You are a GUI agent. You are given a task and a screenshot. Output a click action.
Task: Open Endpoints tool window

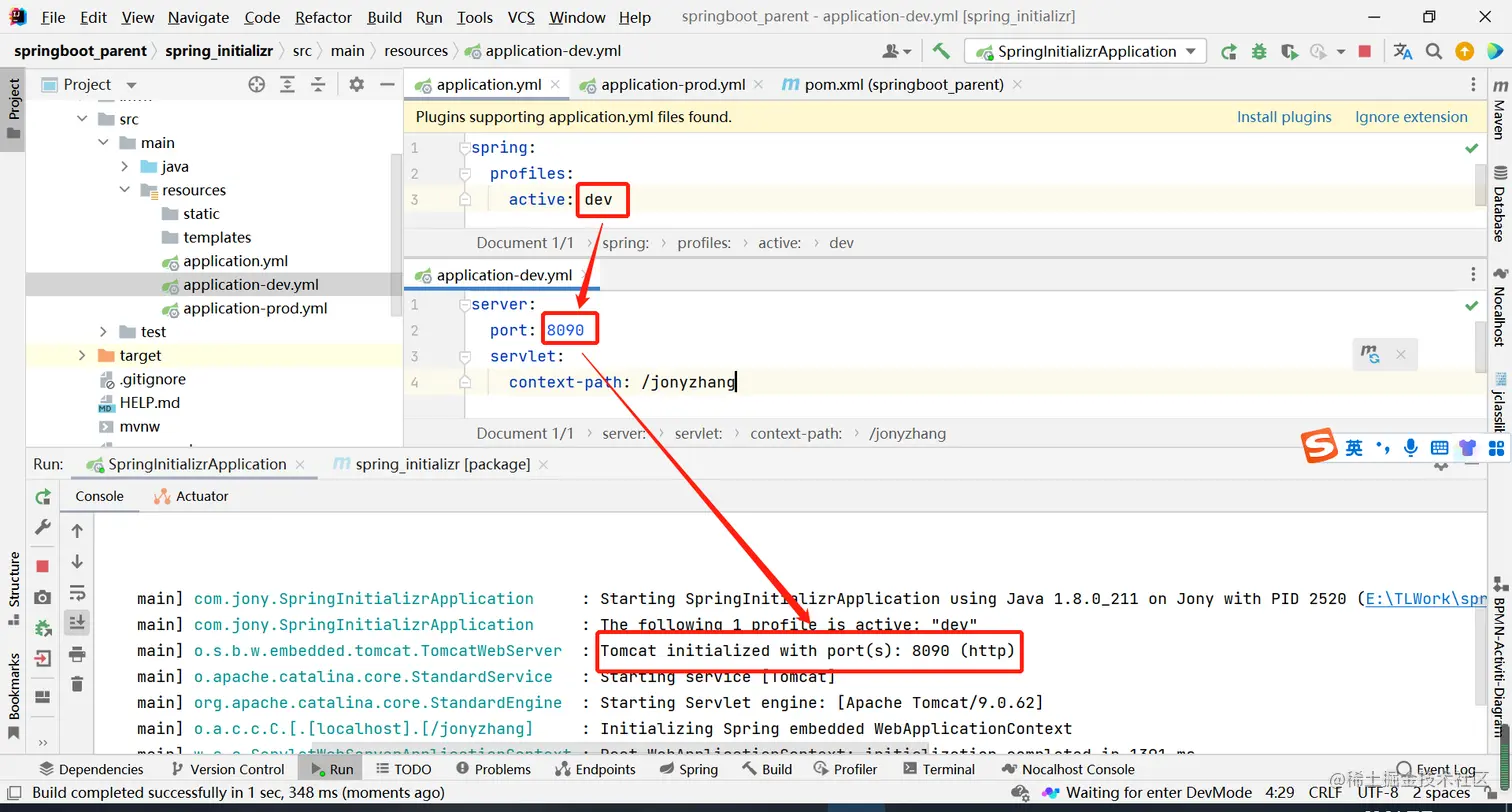click(596, 769)
